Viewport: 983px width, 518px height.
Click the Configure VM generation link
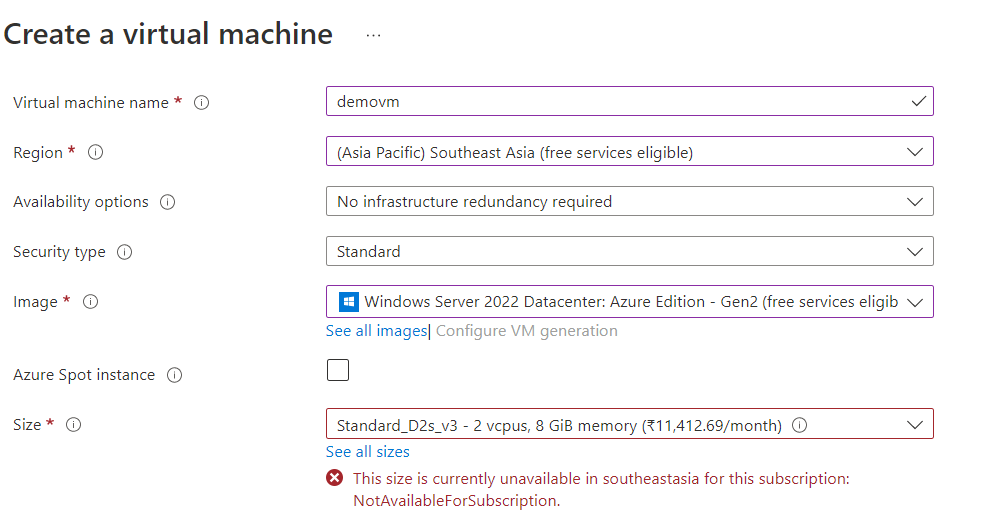(527, 331)
